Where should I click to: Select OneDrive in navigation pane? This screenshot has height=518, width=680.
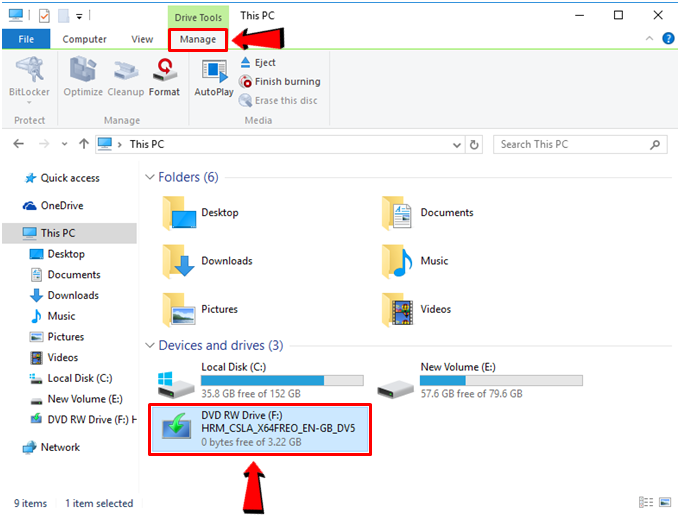point(53,206)
